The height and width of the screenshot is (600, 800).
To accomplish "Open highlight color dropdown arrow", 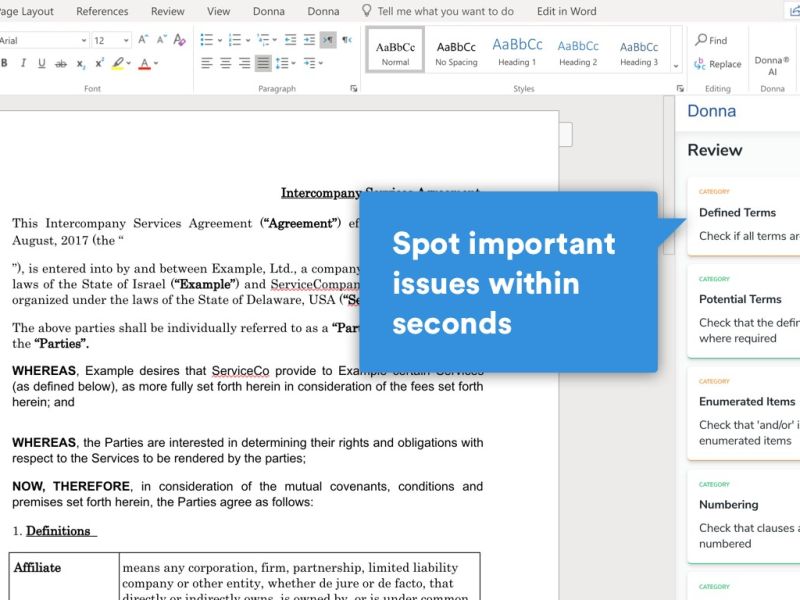I will (129, 63).
